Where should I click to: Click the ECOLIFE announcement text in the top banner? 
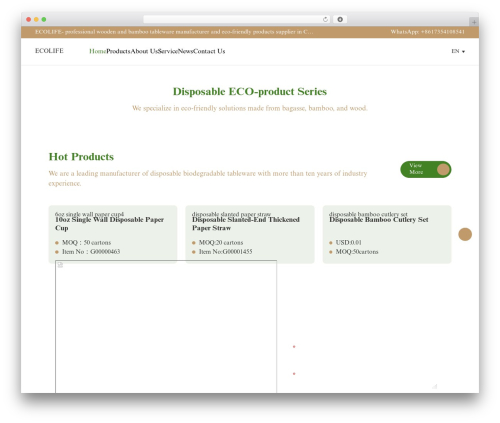tap(174, 32)
